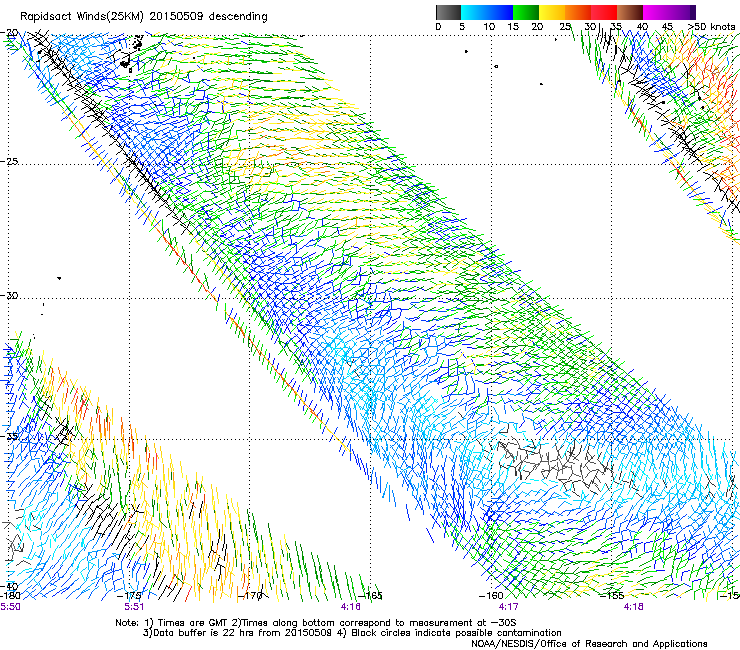Click the cyan 5-10 knots legend swatch
The image size is (740, 650).
click(474, 12)
